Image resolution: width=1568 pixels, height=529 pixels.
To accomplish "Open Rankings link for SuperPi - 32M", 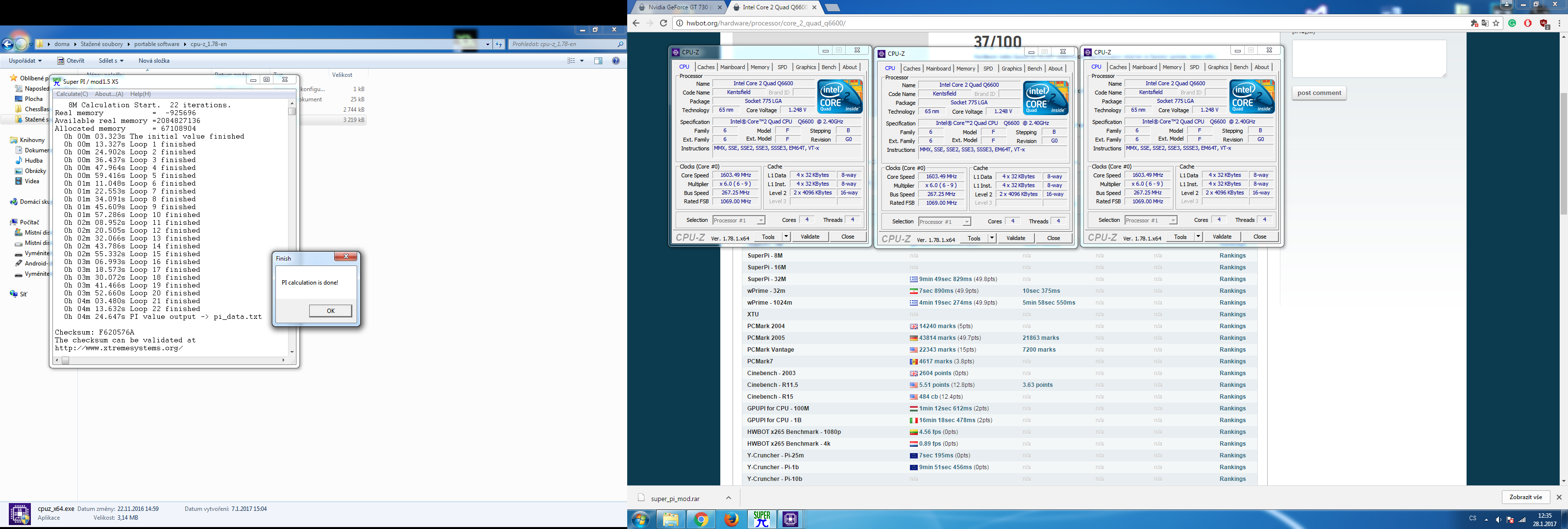I will [x=1233, y=279].
